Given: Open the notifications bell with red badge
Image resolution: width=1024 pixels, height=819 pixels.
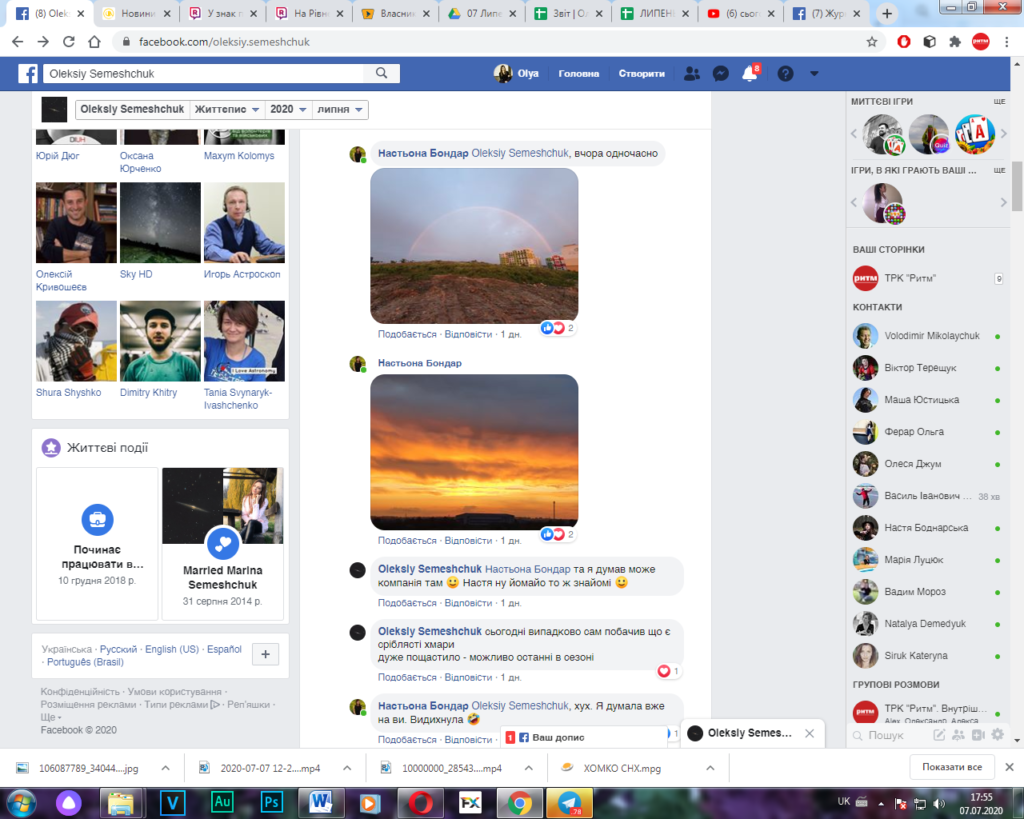Looking at the screenshot, I should click(749, 74).
